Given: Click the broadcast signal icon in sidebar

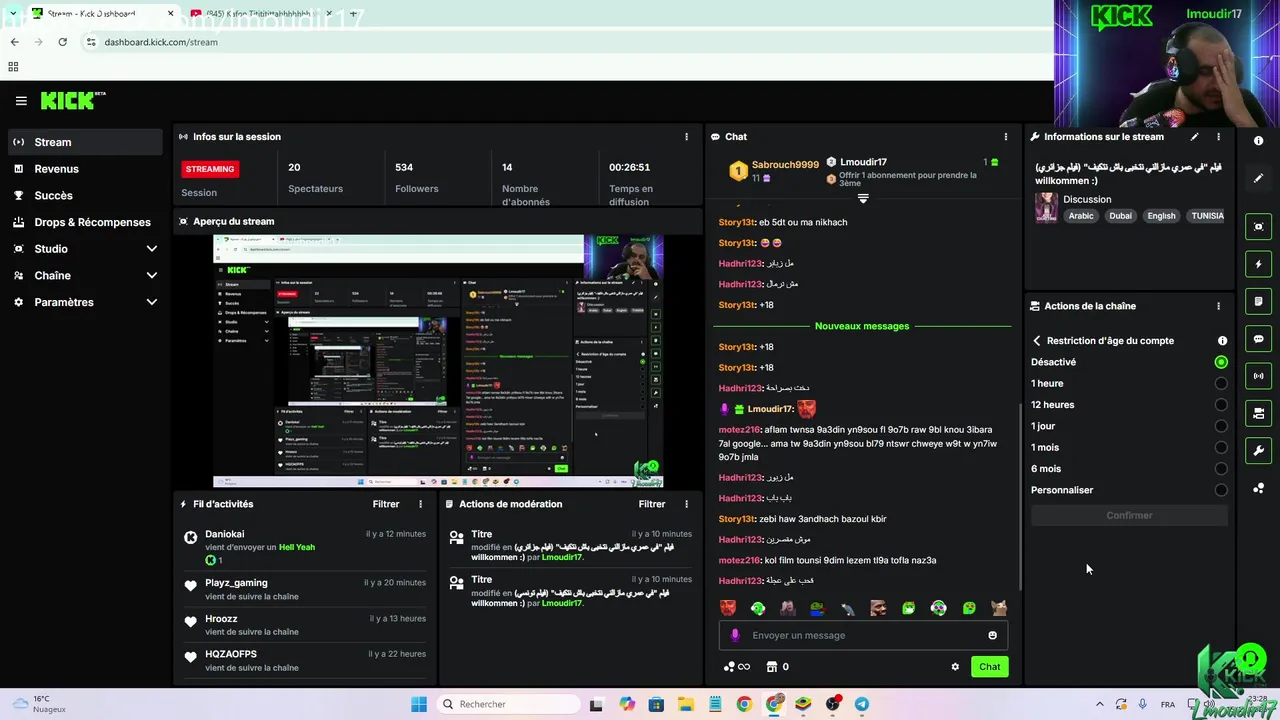Looking at the screenshot, I should [1259, 376].
